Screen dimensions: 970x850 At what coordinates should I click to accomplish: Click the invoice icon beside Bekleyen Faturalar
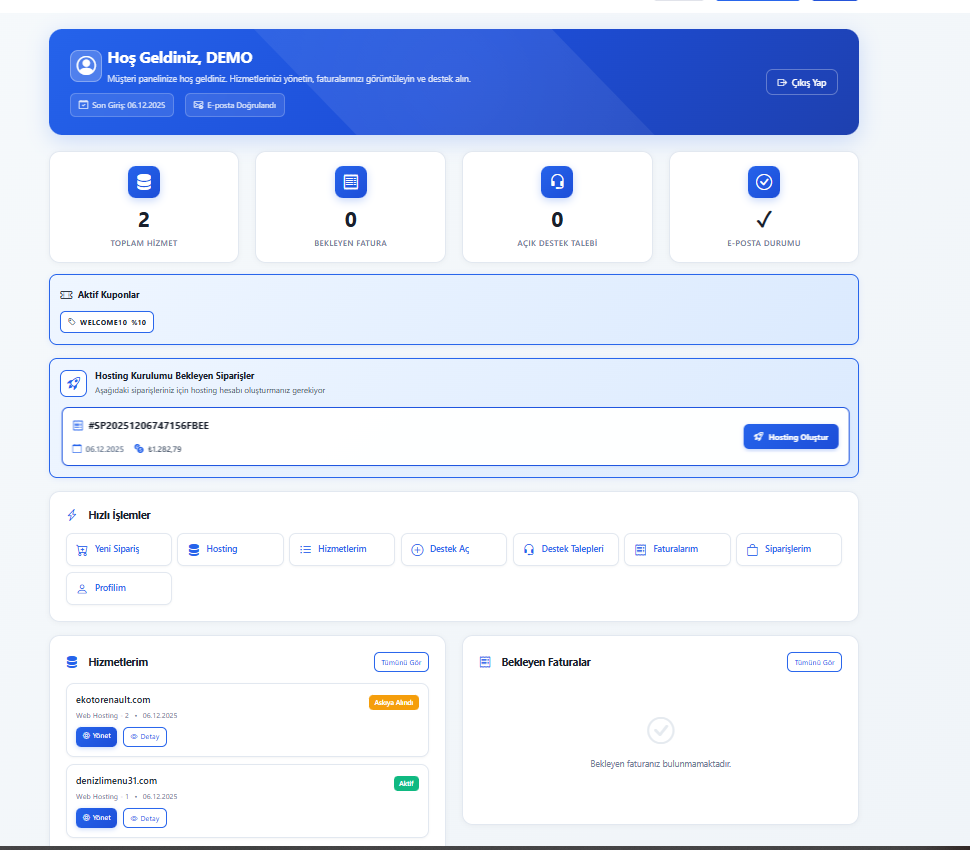[x=485, y=662]
